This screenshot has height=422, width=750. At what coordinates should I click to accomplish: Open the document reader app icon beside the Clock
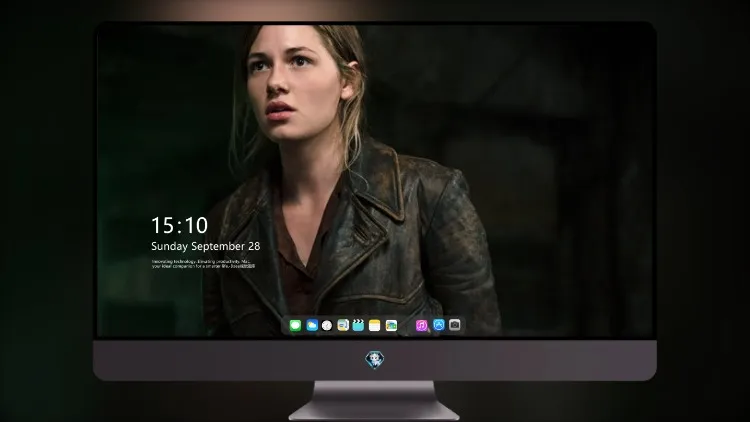click(343, 325)
